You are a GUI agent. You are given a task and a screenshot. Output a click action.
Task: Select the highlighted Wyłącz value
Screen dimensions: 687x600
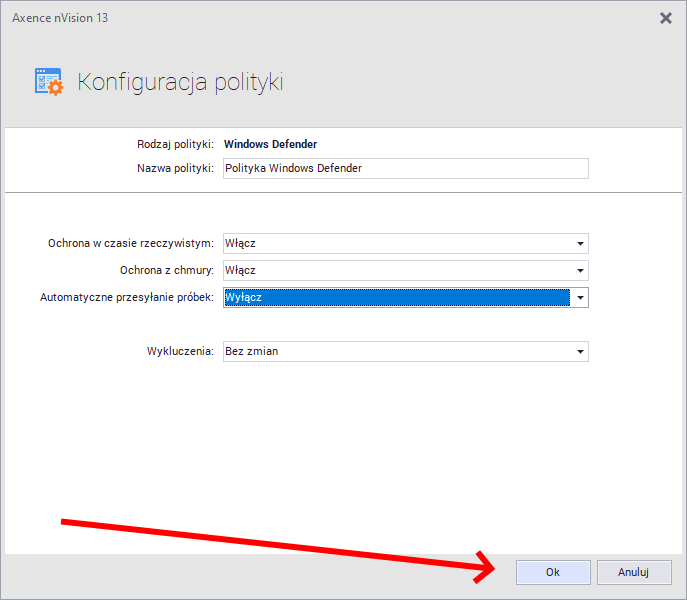coord(396,297)
